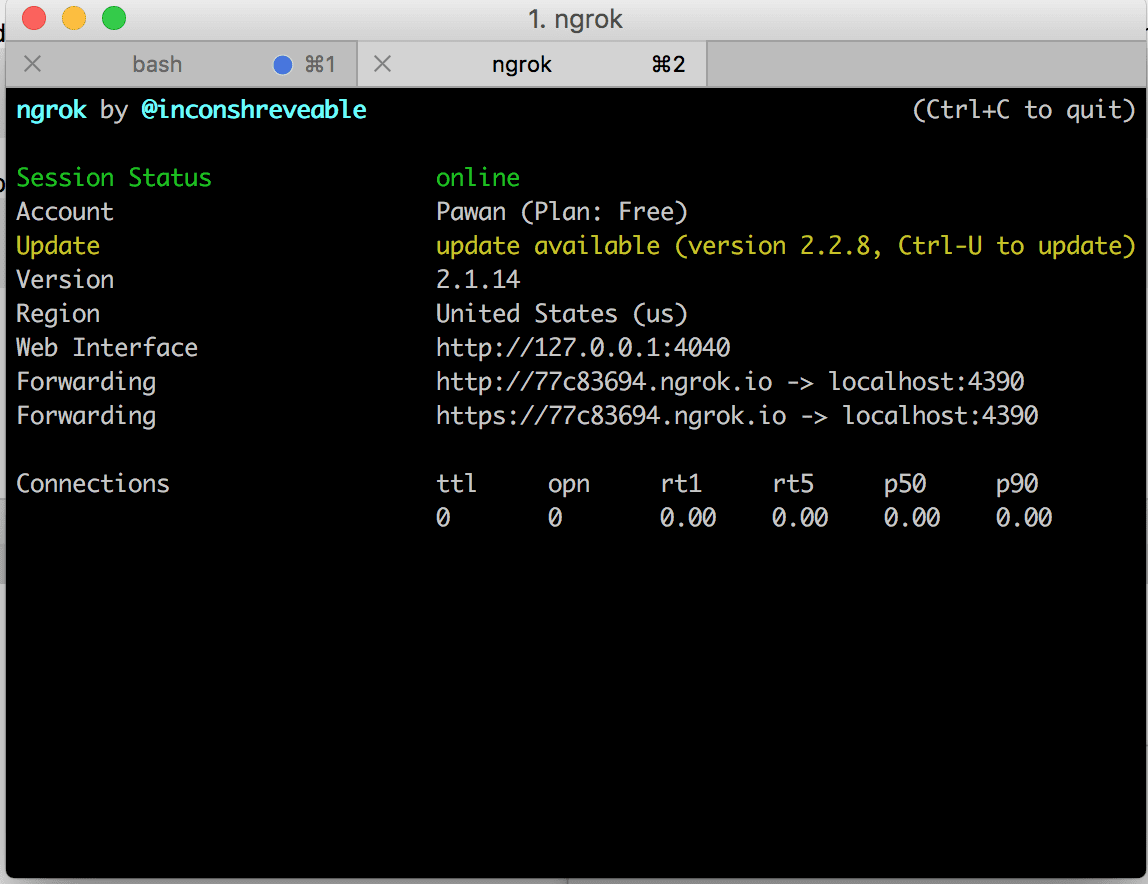This screenshot has height=884, width=1148.
Task: Click the @inconshreveable author handle
Action: tap(254, 110)
